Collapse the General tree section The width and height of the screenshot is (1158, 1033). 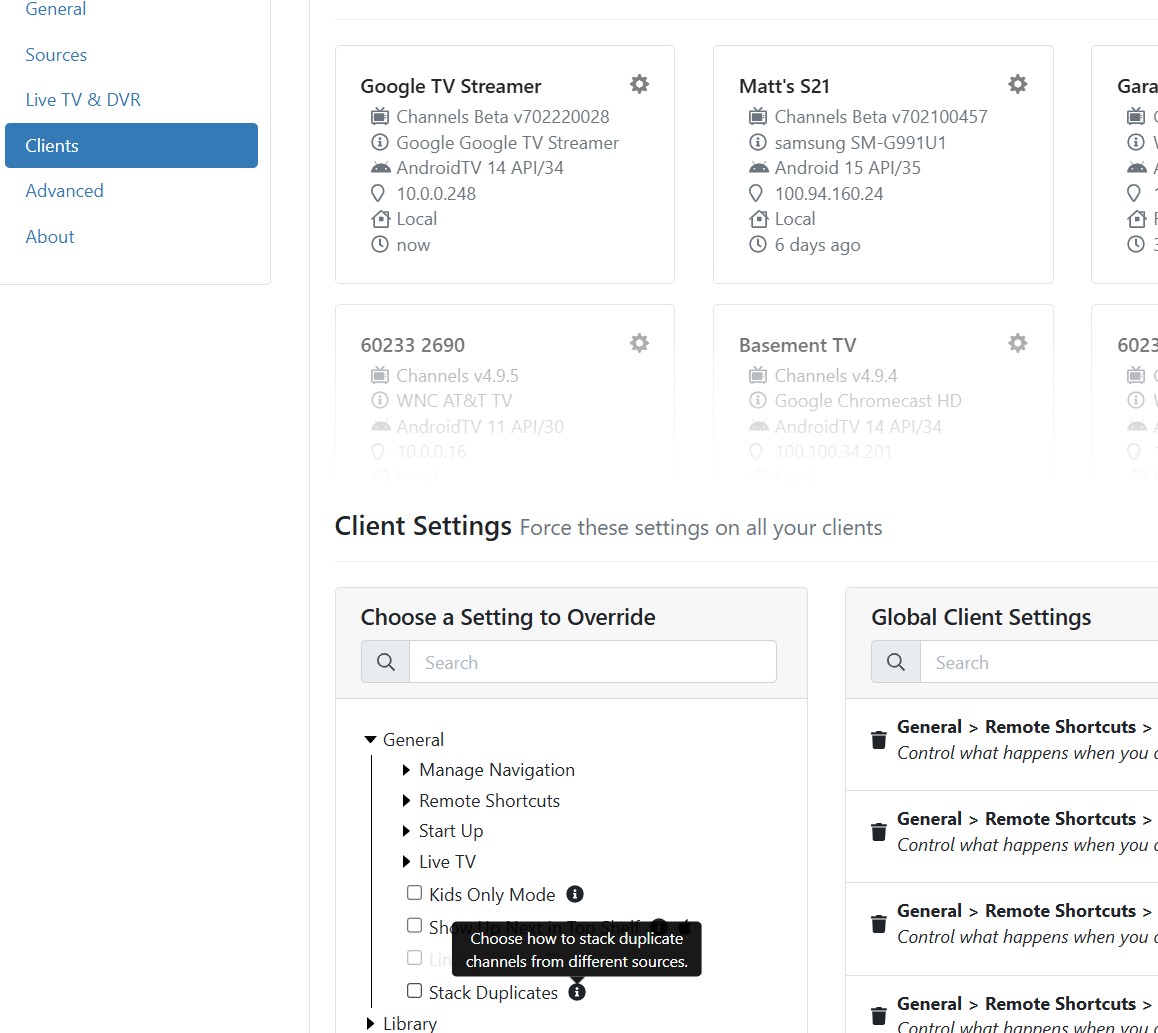(371, 740)
